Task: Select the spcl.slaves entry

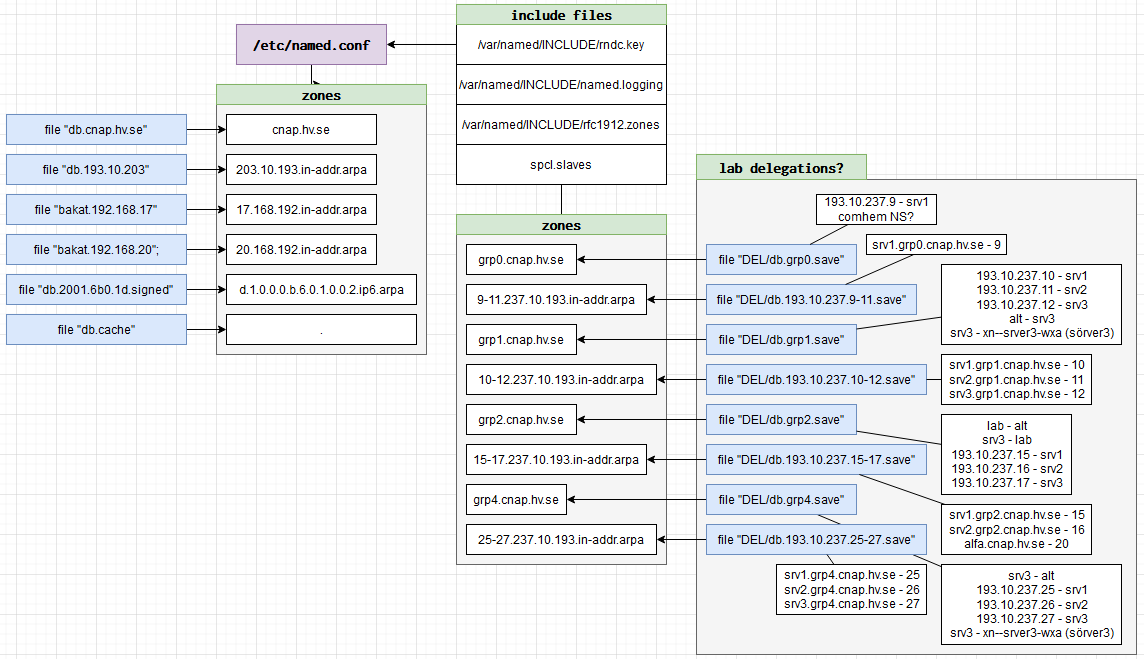Action: click(x=561, y=165)
